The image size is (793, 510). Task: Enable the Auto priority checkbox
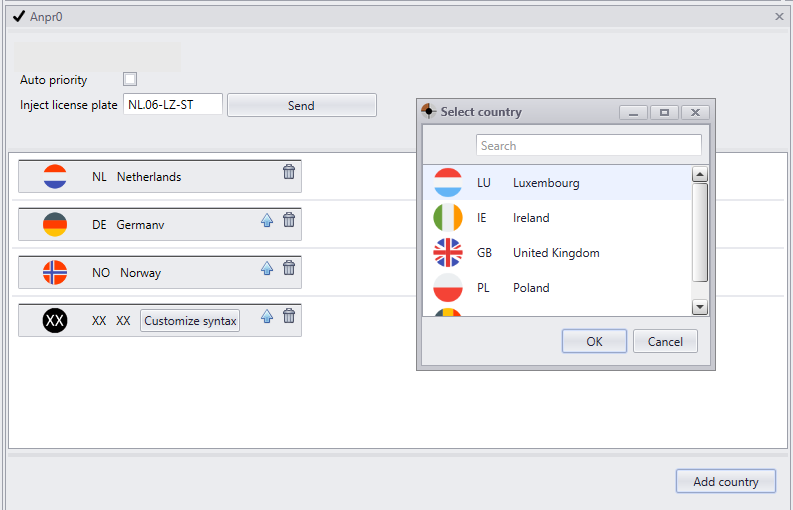130,79
